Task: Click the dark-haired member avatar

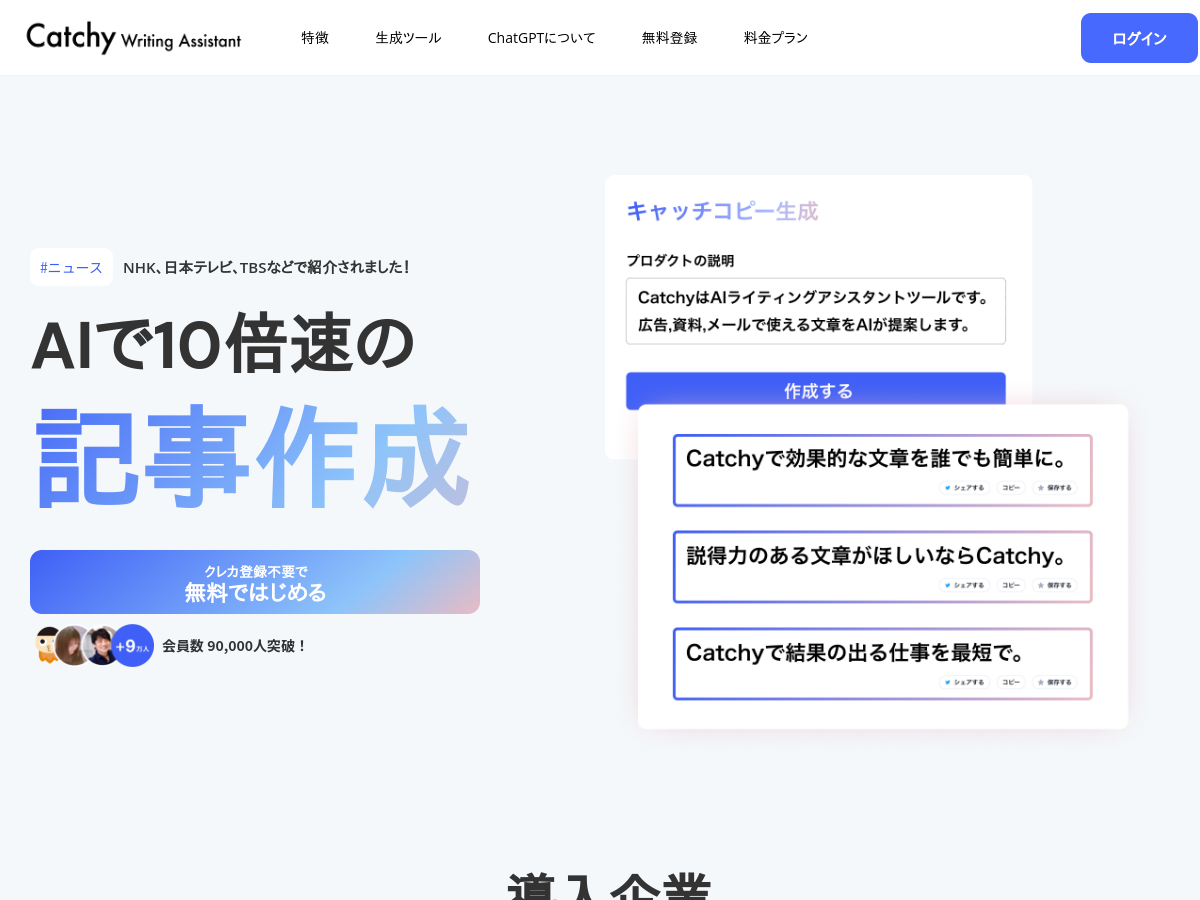Action: point(102,646)
